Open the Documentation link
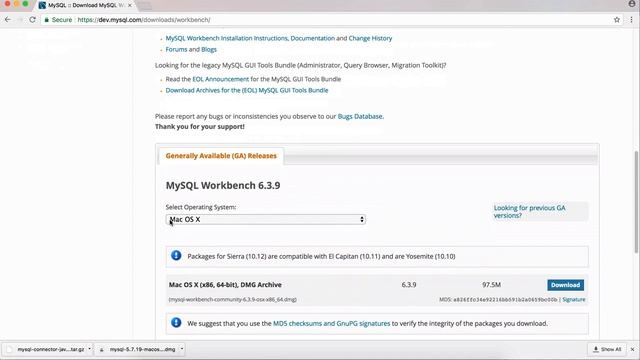This screenshot has width=640, height=360. pos(313,38)
